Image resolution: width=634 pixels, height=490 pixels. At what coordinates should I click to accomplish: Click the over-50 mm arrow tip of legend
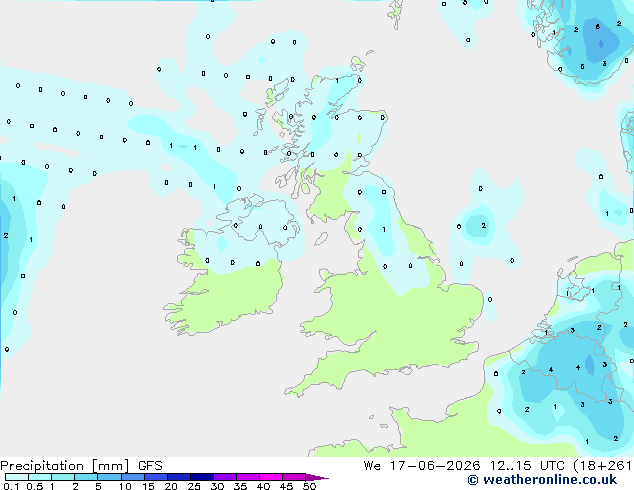317,477
